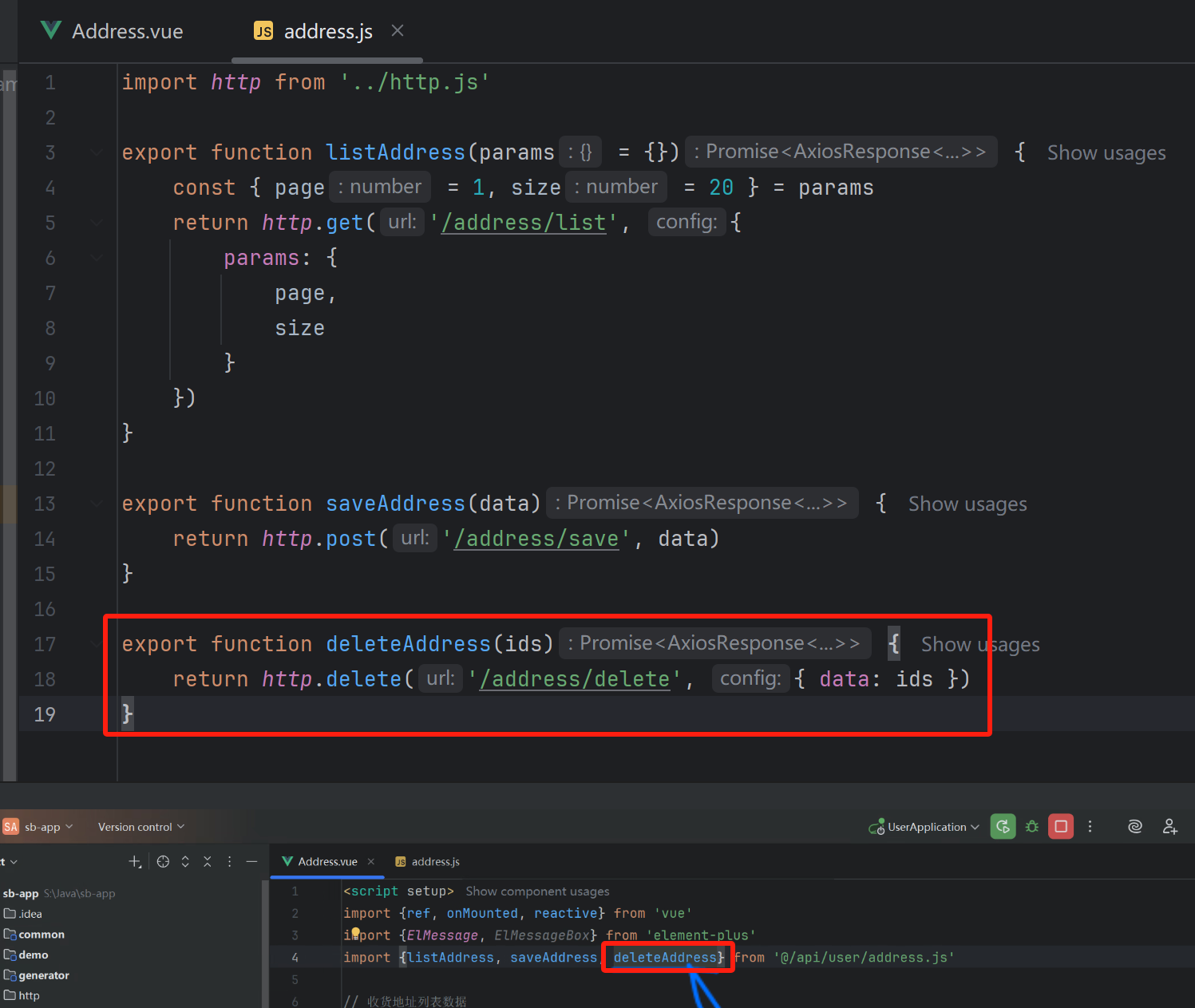Open the sb-app project dropdown
Image resolution: width=1195 pixels, height=1008 pixels.
48,827
